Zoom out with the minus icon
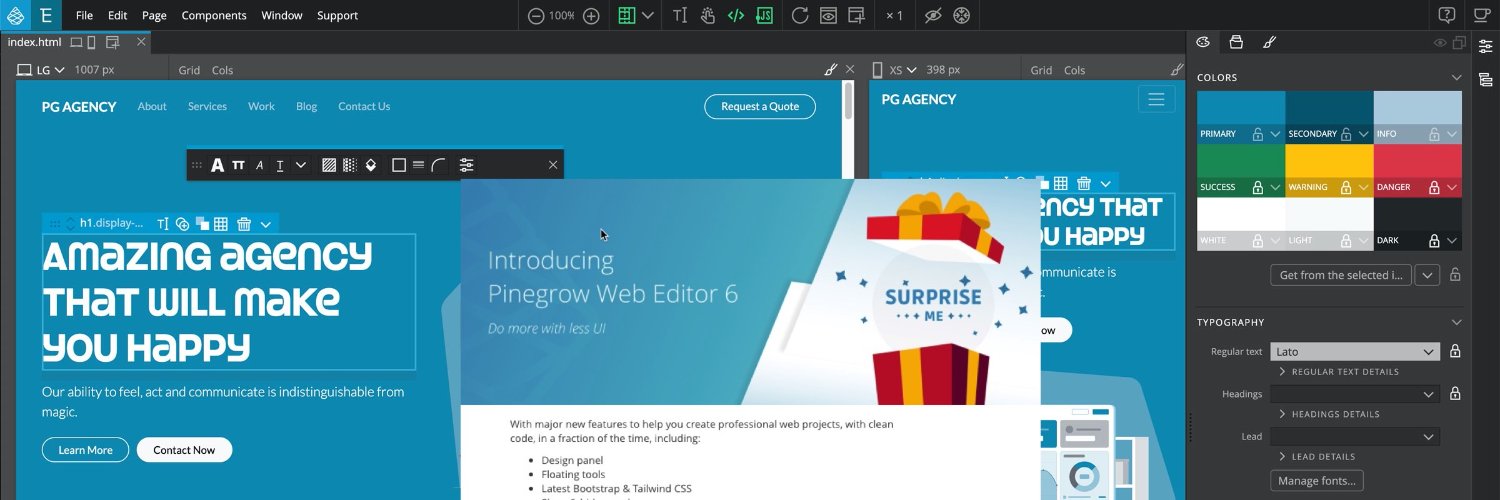The width and height of the screenshot is (1500, 500). click(536, 15)
